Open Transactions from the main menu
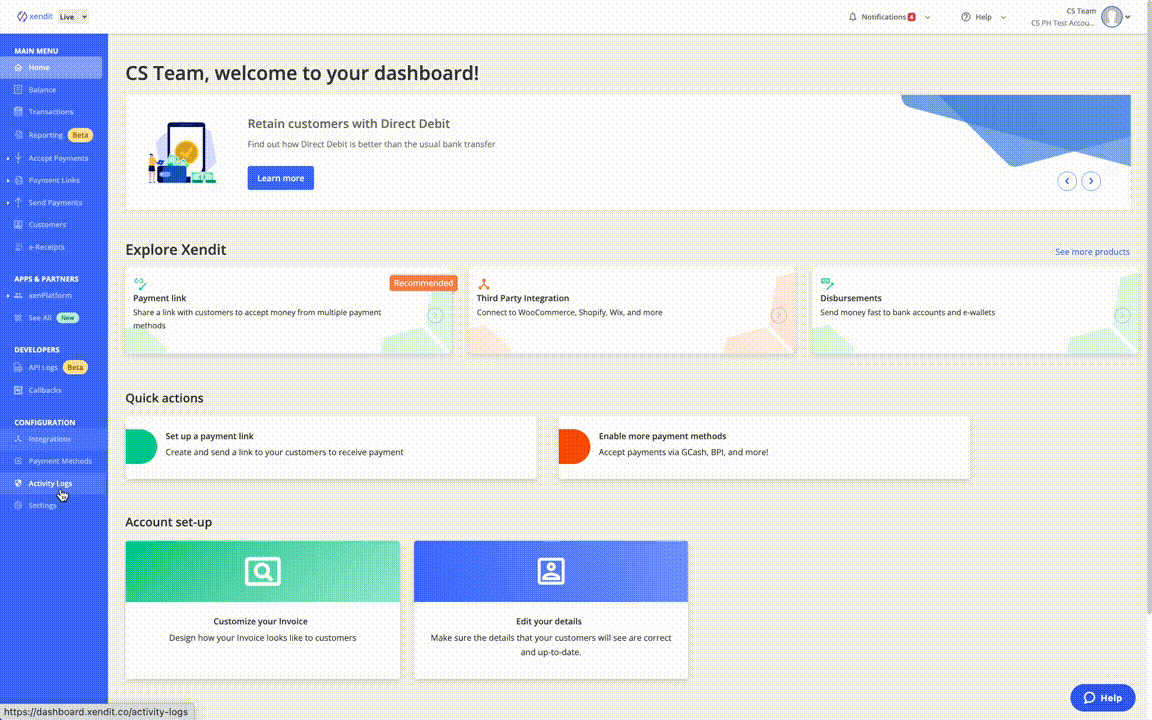Screen dimensions: 1152x720 click(51, 112)
